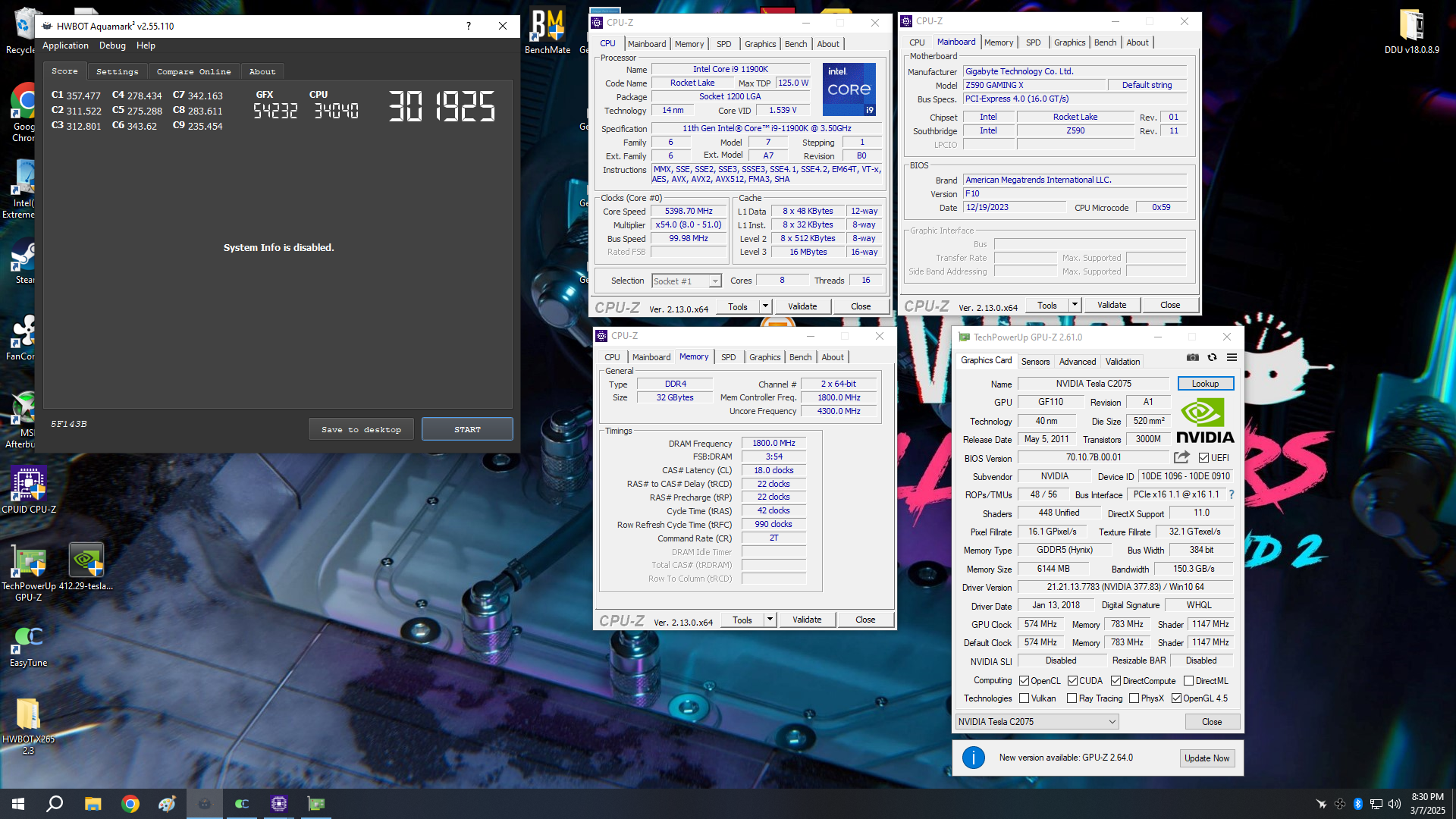Expand Tools arrow in CPU-Z Memory window
Screen dimensions: 1456x819
coord(770,620)
